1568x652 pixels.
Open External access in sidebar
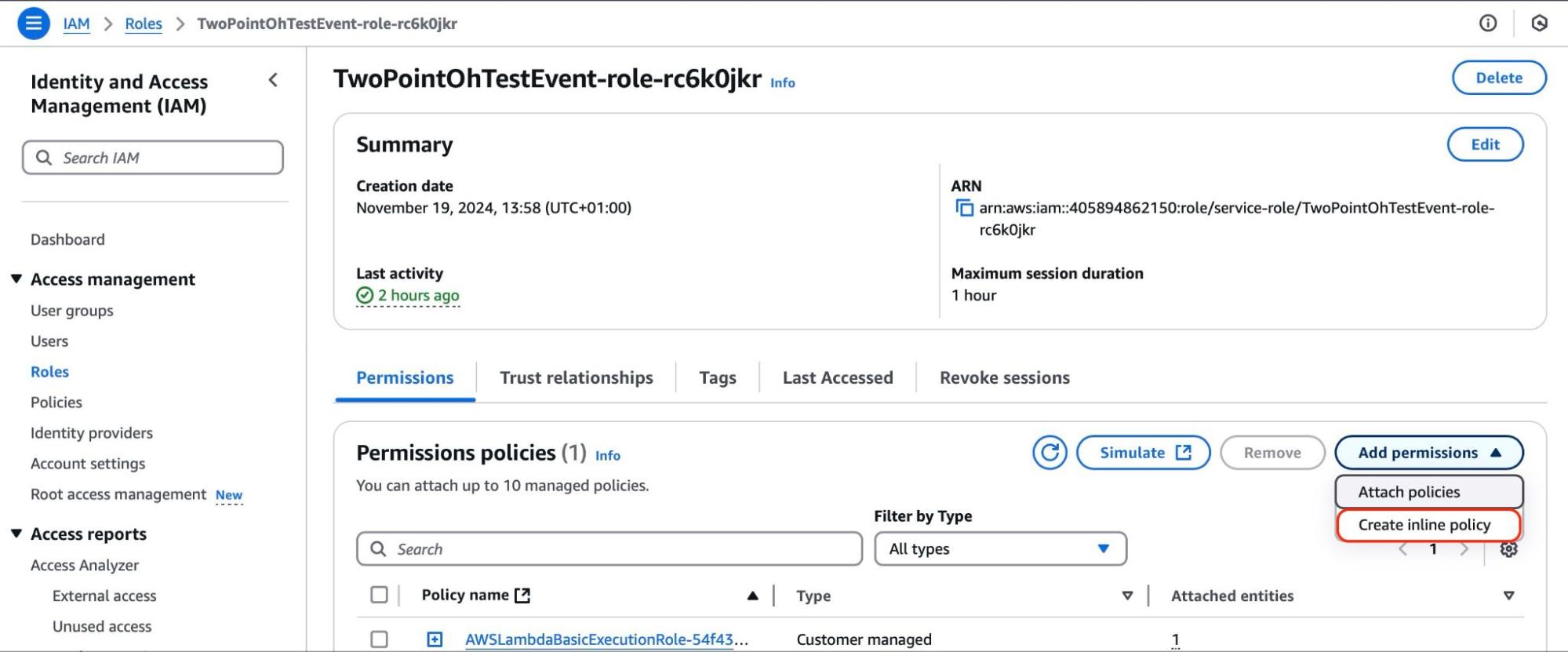tap(104, 596)
